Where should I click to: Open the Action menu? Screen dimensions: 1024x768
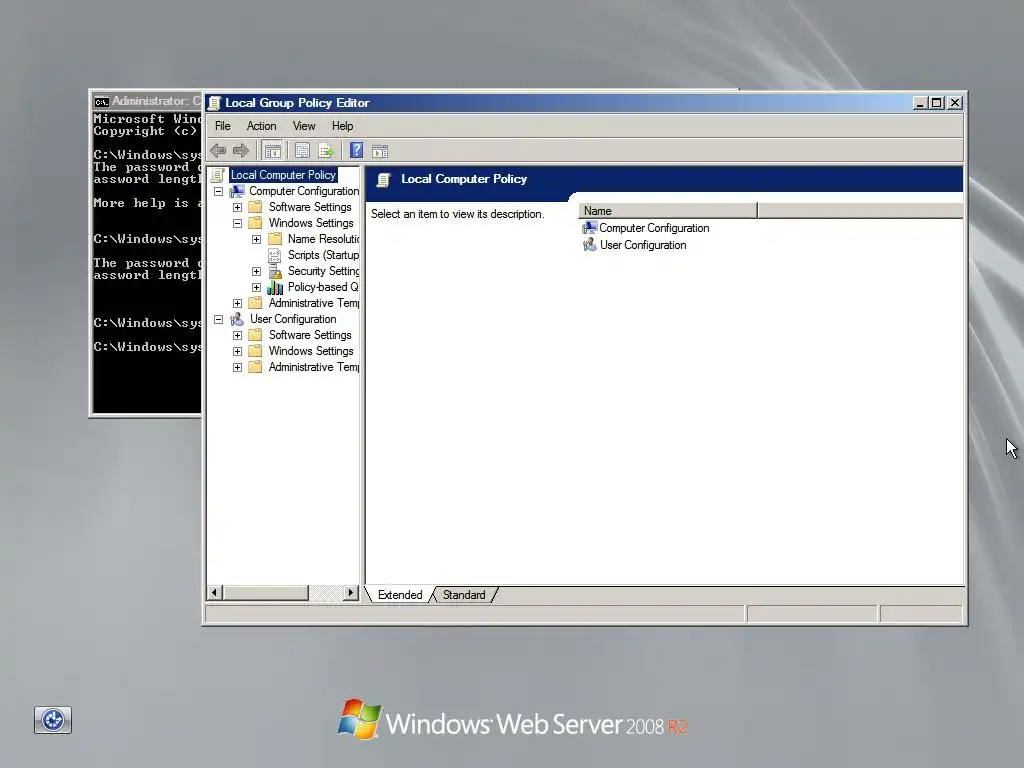point(261,126)
